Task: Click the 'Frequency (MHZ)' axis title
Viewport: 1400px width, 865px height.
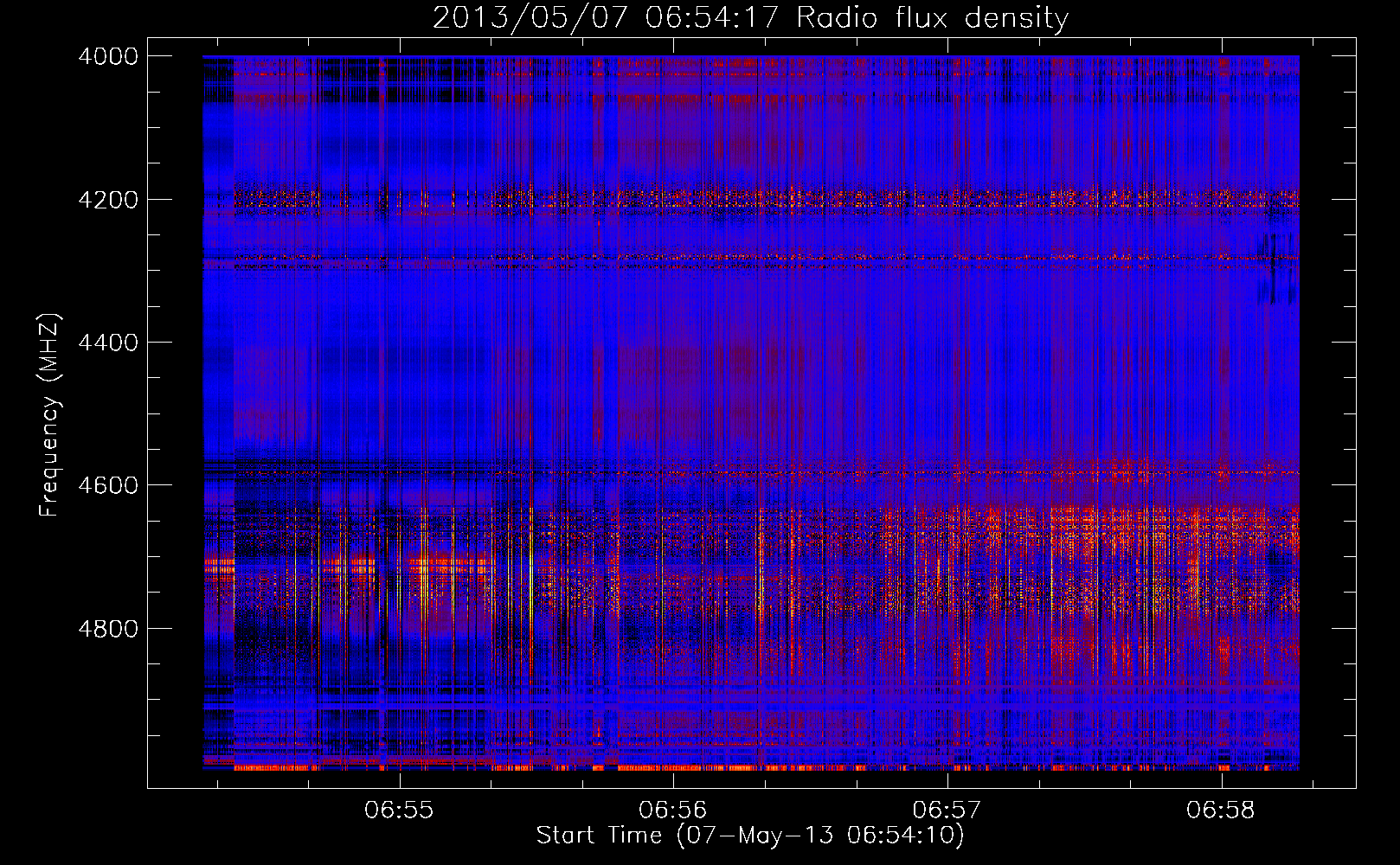Action: coord(50,415)
